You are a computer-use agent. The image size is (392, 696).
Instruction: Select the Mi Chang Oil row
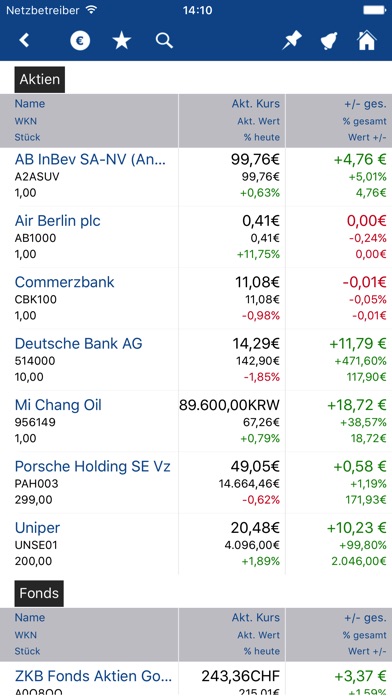196,421
